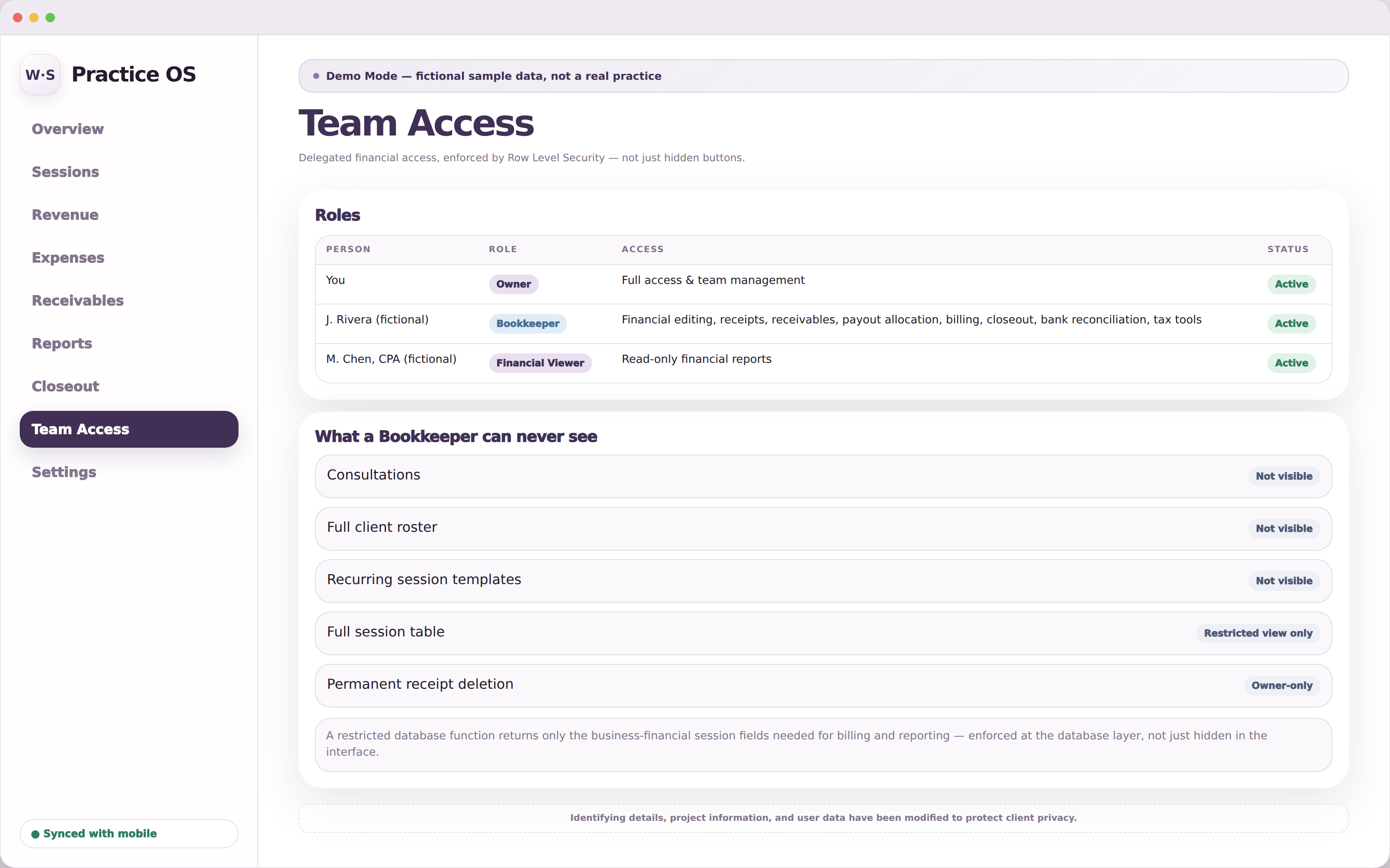1390x868 pixels.
Task: Click the Row Level Security subtitle
Action: point(521,158)
